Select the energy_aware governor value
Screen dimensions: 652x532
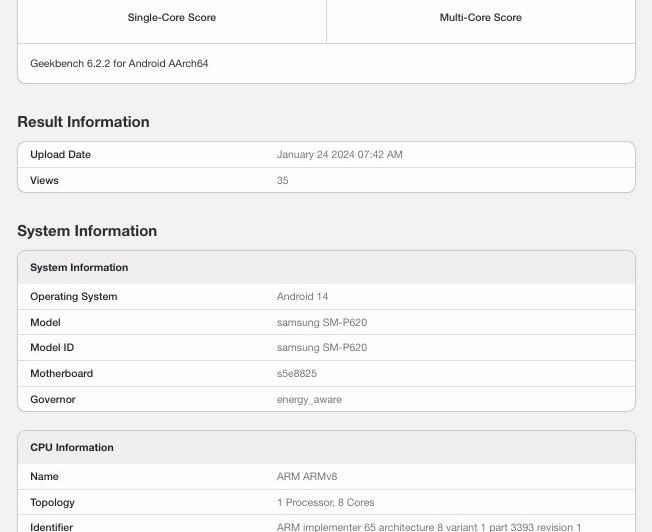[x=309, y=400]
